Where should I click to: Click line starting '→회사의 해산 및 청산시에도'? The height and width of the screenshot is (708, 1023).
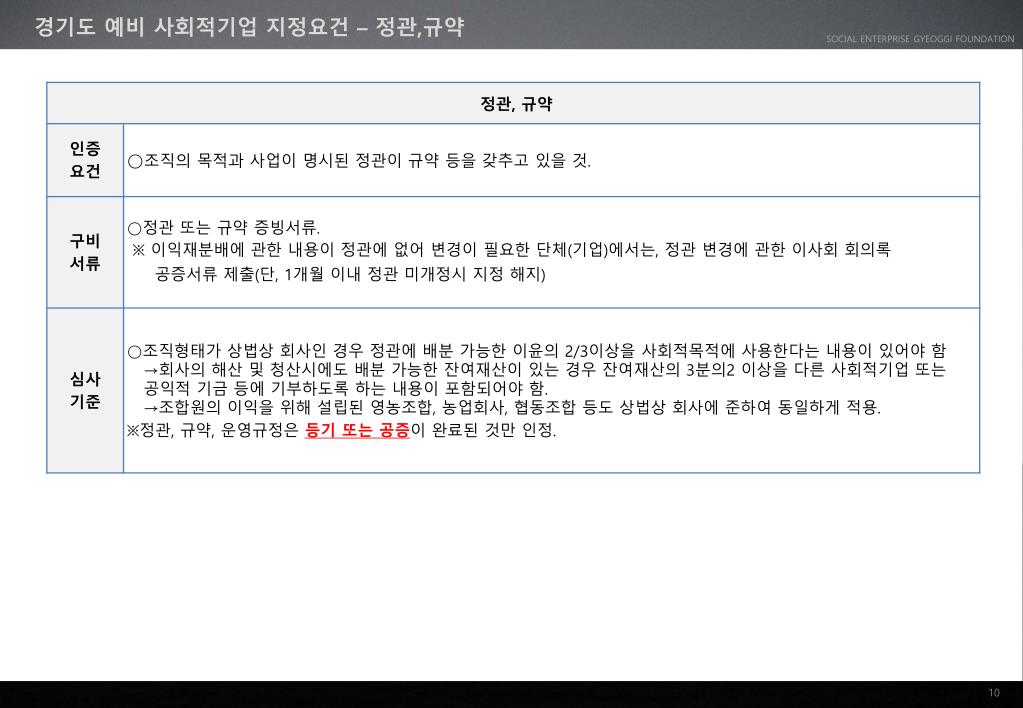[544, 370]
